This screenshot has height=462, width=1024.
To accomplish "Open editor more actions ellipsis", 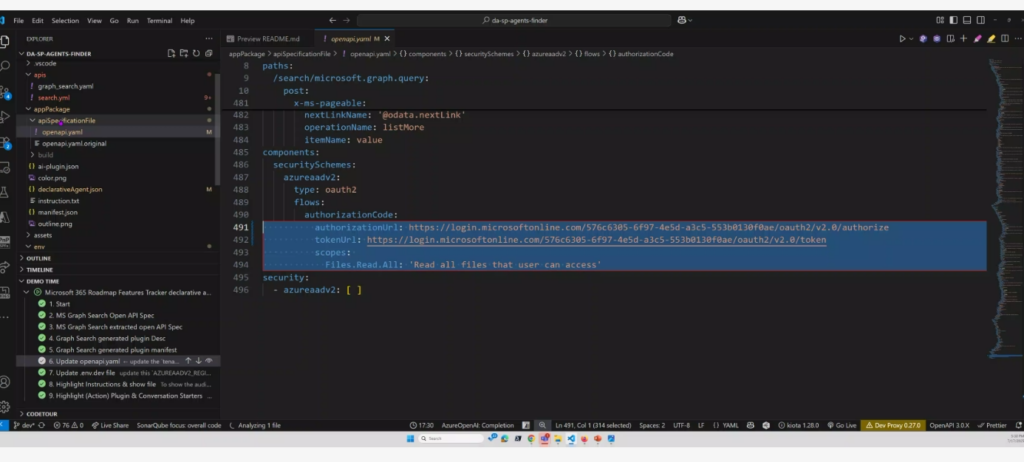I will pos(1017,39).
